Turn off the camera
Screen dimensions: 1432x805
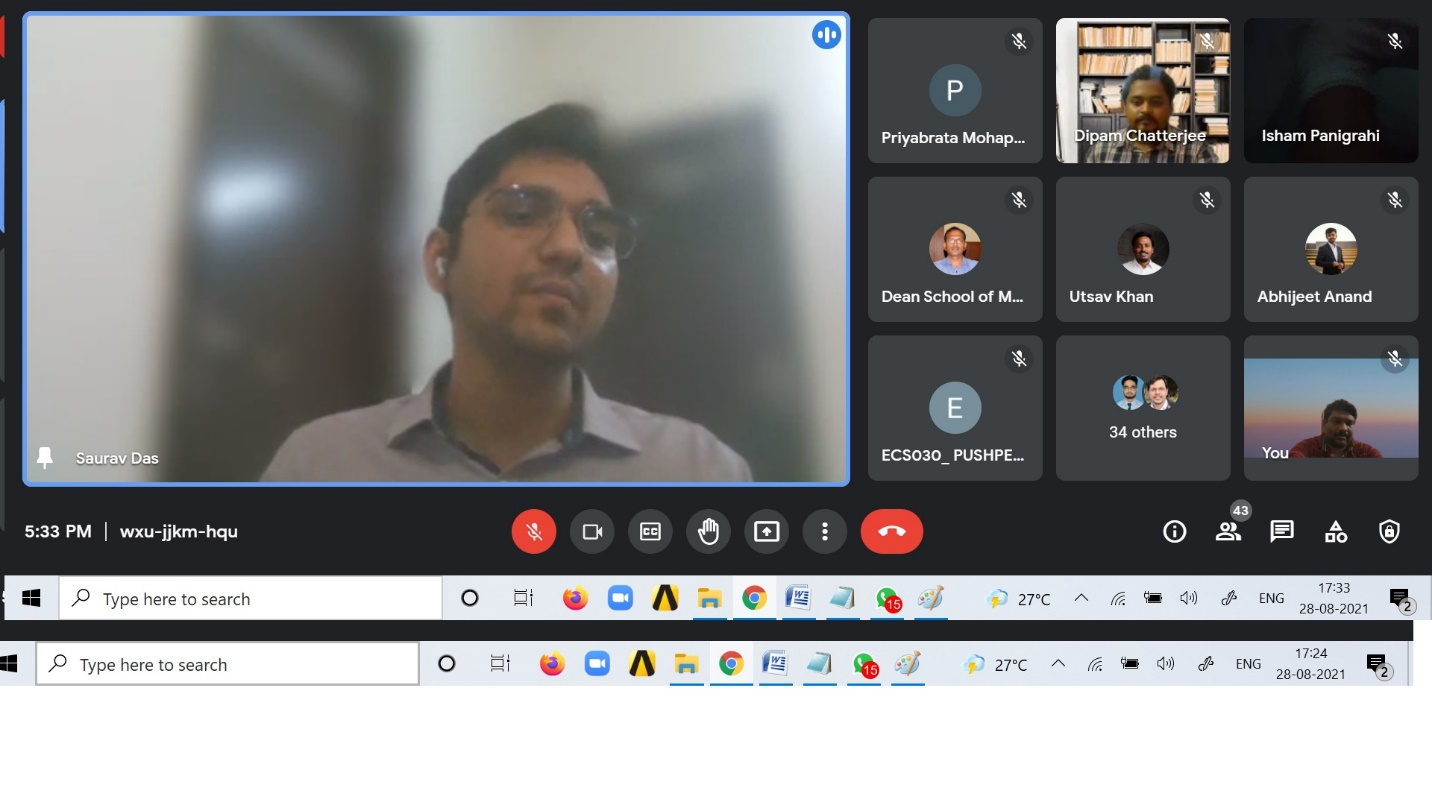tap(592, 532)
